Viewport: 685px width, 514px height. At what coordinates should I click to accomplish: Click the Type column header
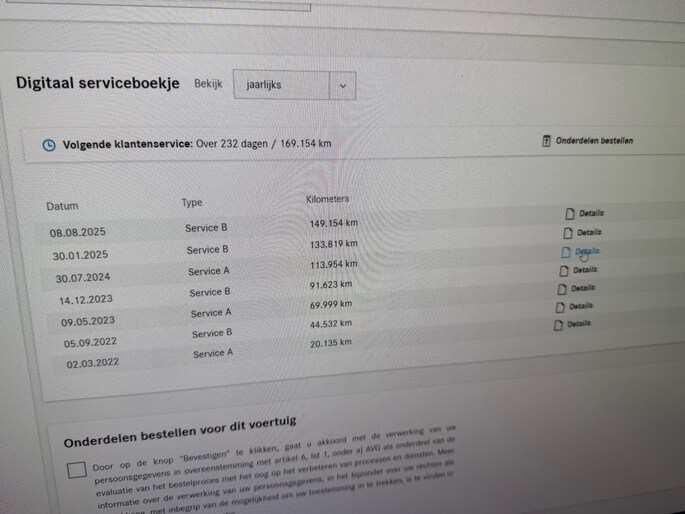191,202
